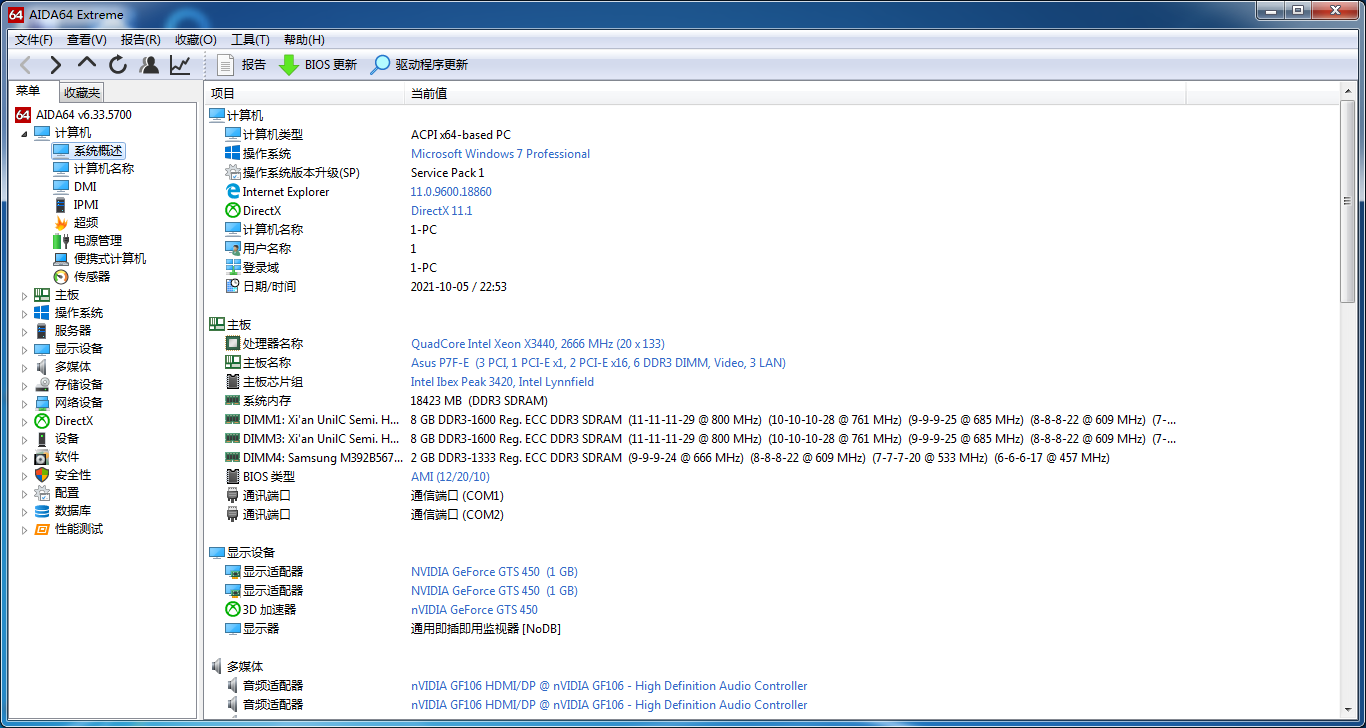
Task: Switch to the 菜单 tab
Action: tap(29, 91)
